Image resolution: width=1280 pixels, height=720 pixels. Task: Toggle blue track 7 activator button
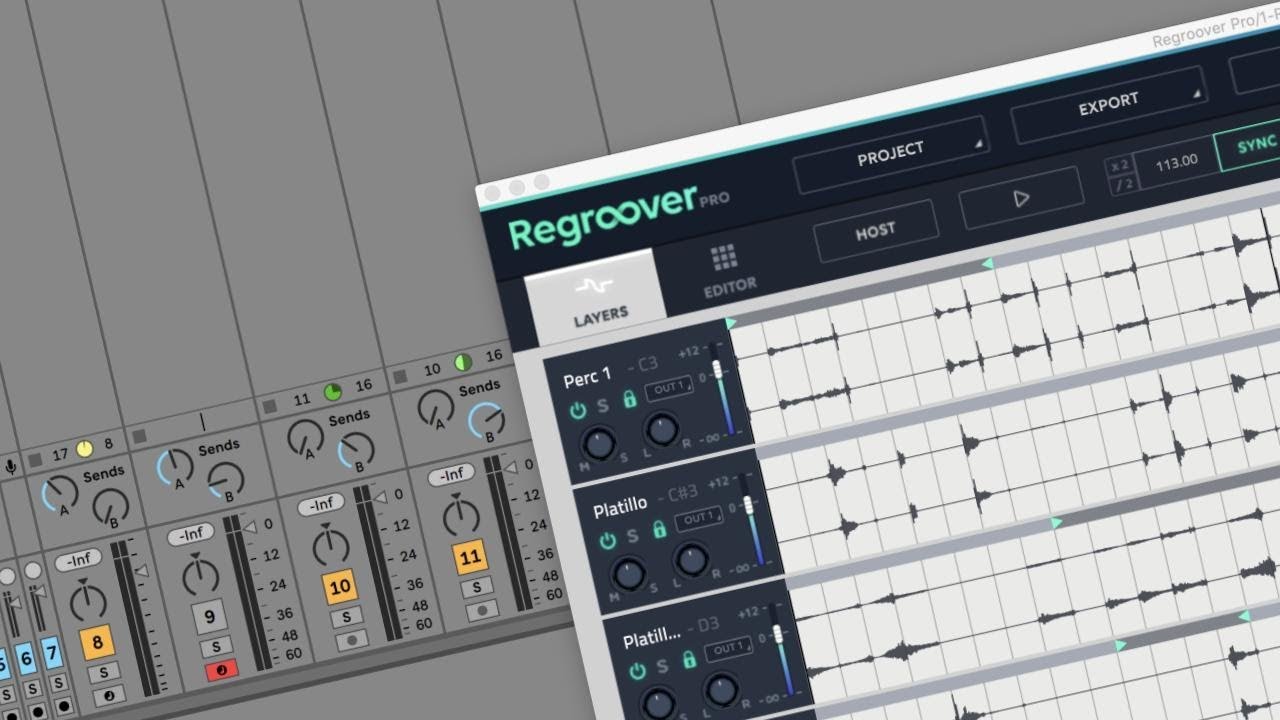click(51, 654)
